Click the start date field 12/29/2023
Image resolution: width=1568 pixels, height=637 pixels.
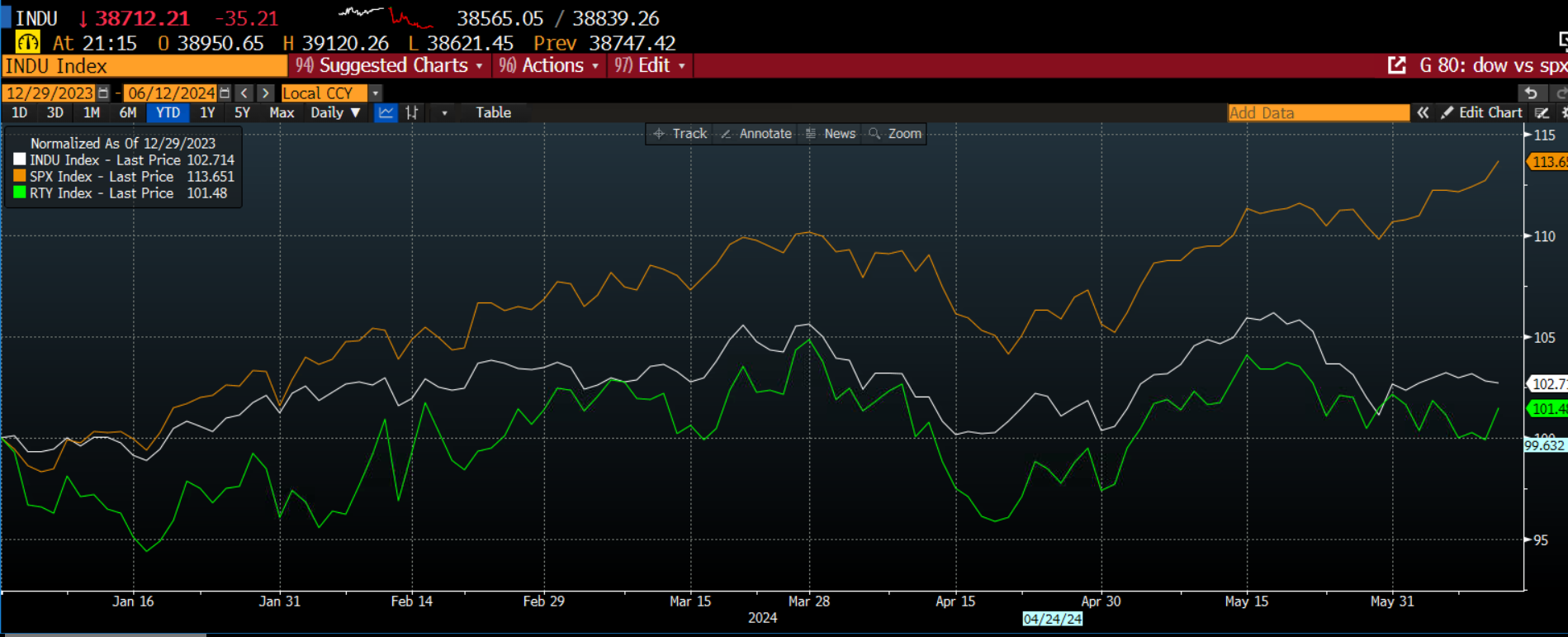tap(50, 93)
